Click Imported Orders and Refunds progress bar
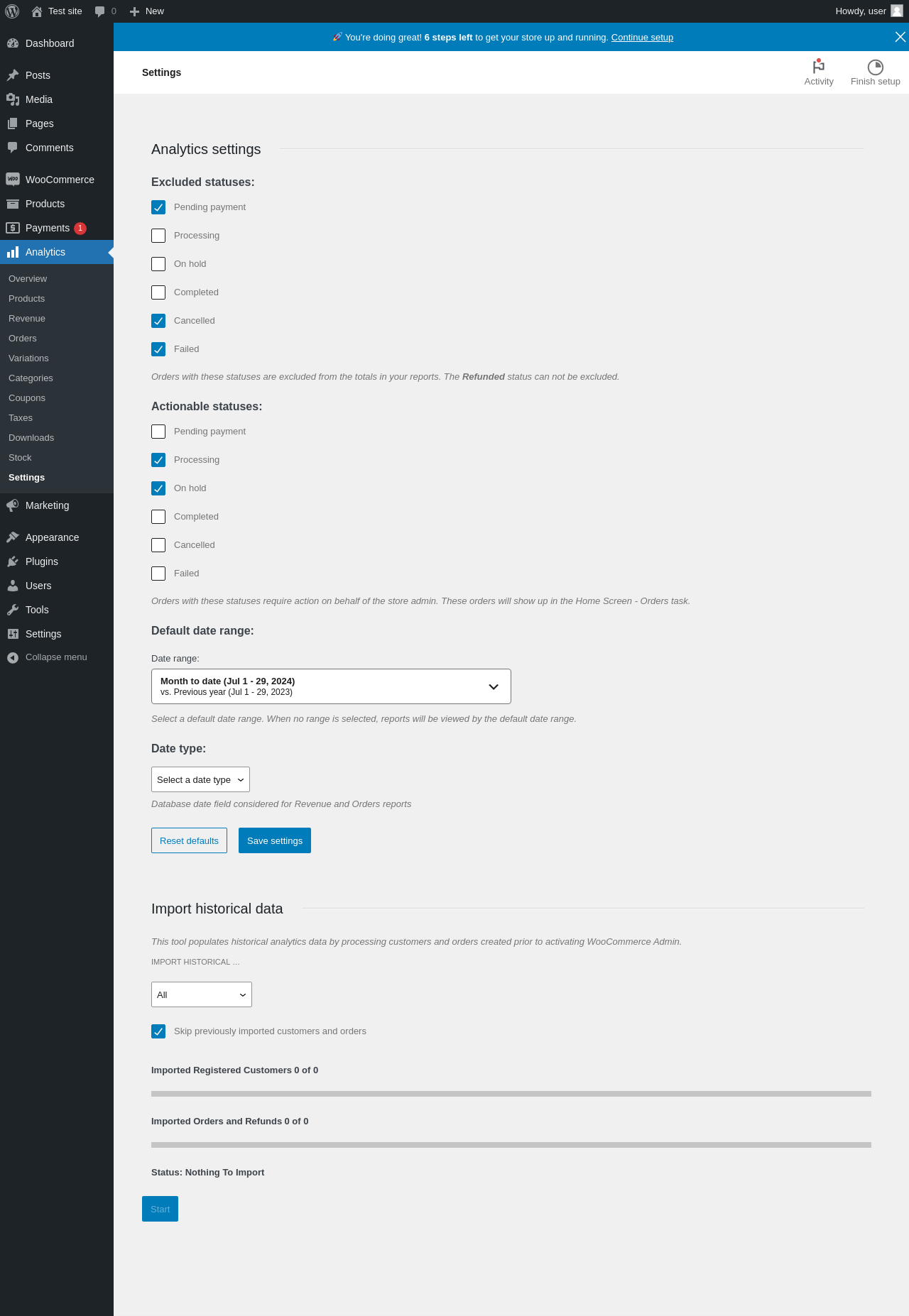This screenshot has height=1316, width=909. 511,1145
